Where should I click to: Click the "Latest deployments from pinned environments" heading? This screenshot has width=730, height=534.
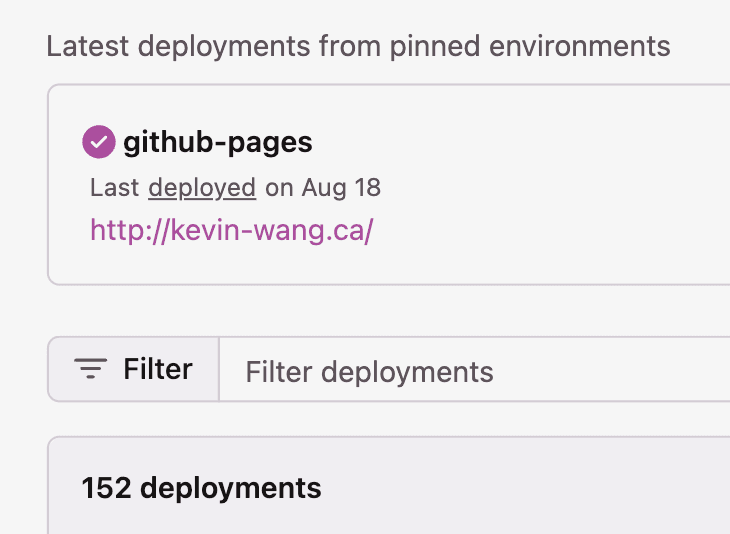tap(358, 47)
